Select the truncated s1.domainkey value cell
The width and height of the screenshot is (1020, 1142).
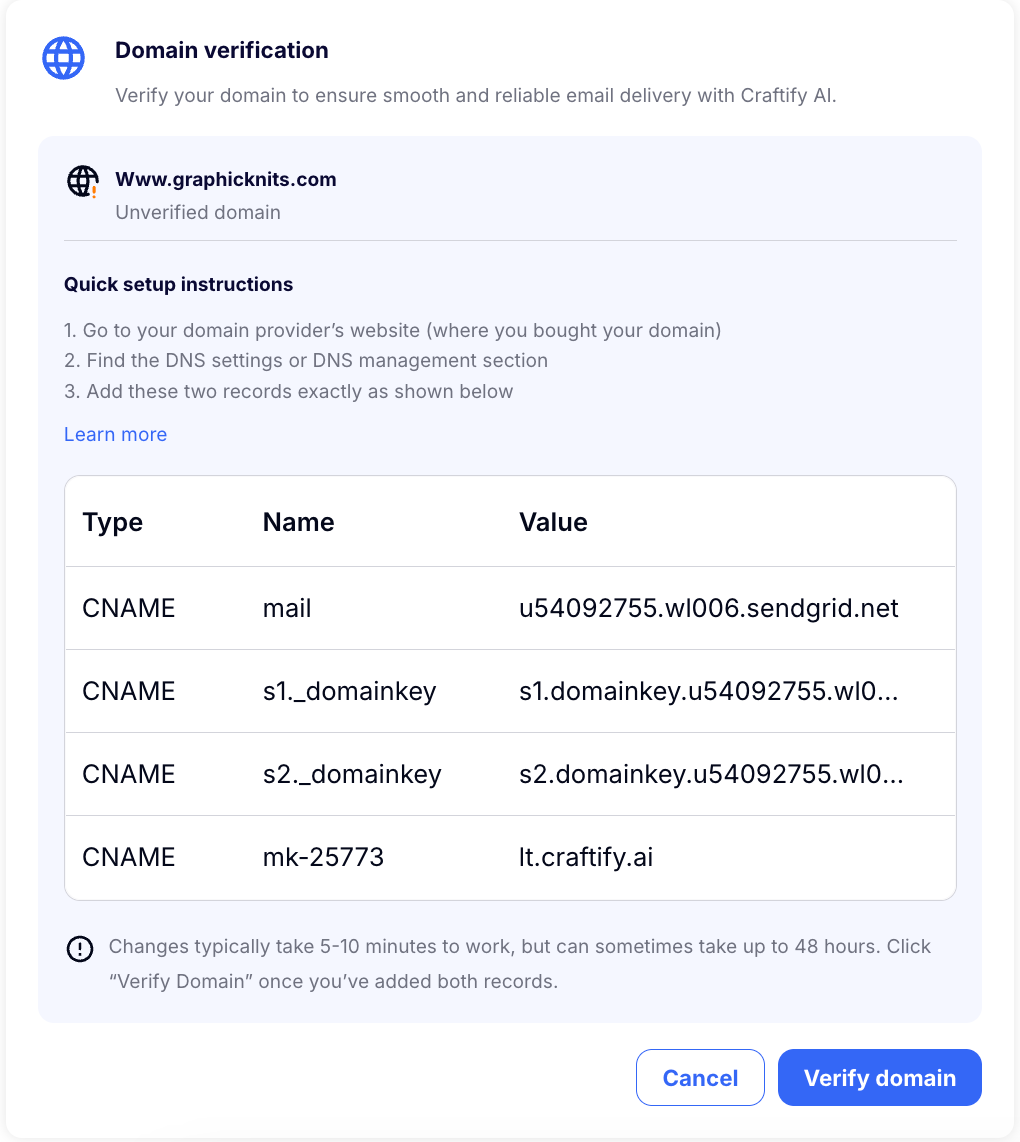(708, 691)
